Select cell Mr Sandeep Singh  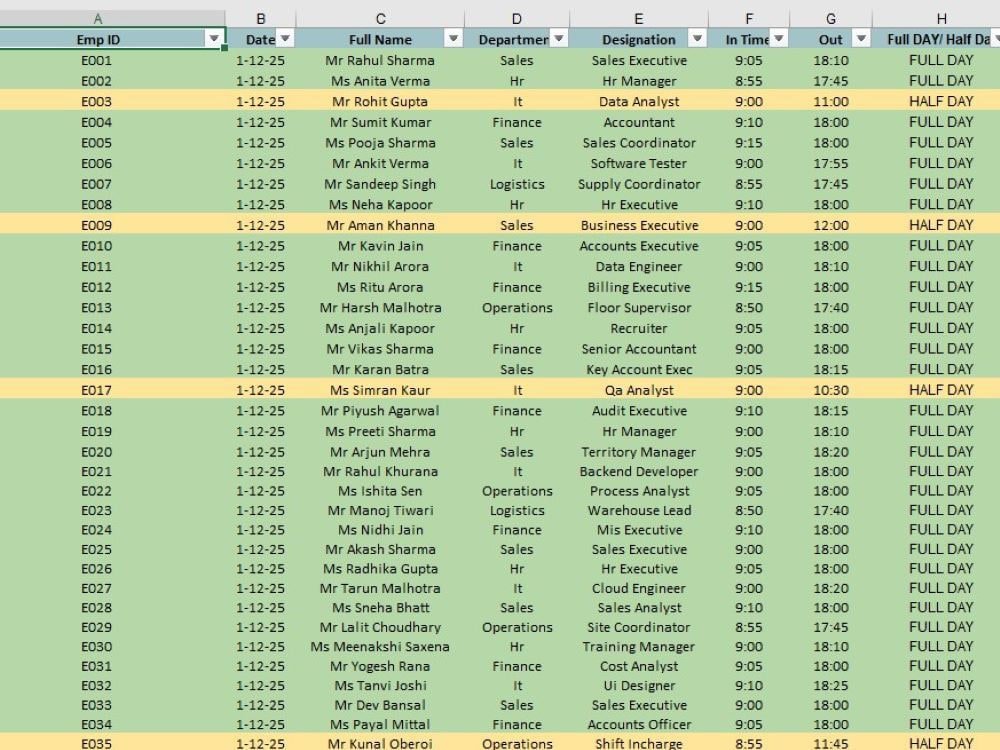(x=380, y=184)
